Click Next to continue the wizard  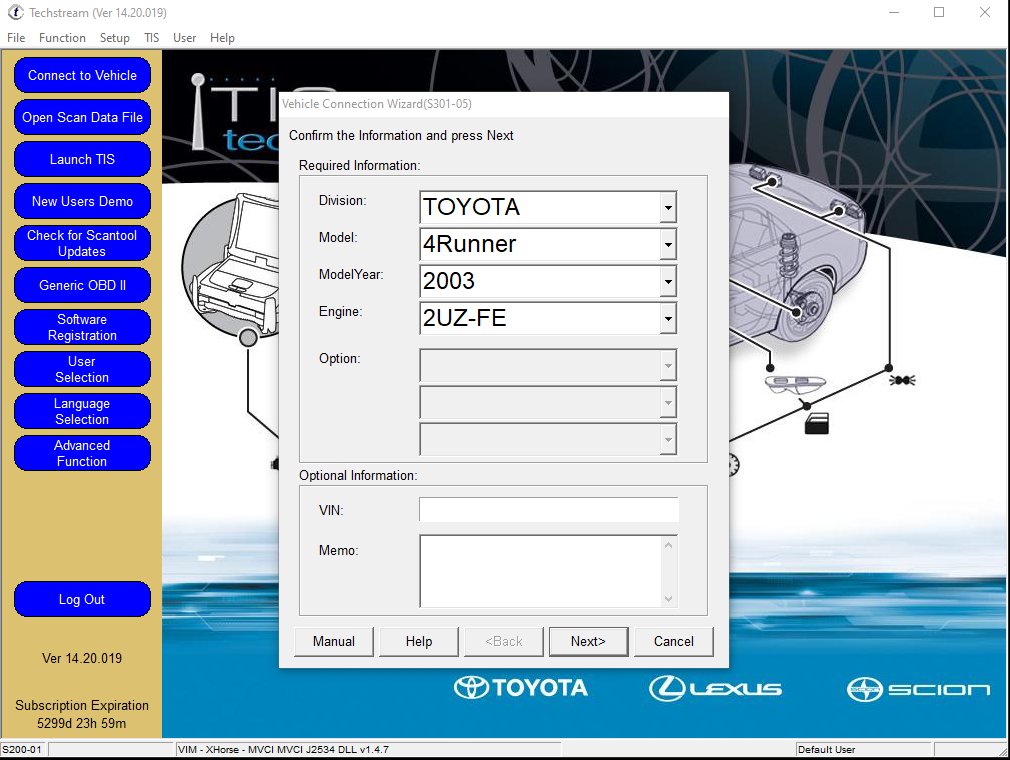588,641
